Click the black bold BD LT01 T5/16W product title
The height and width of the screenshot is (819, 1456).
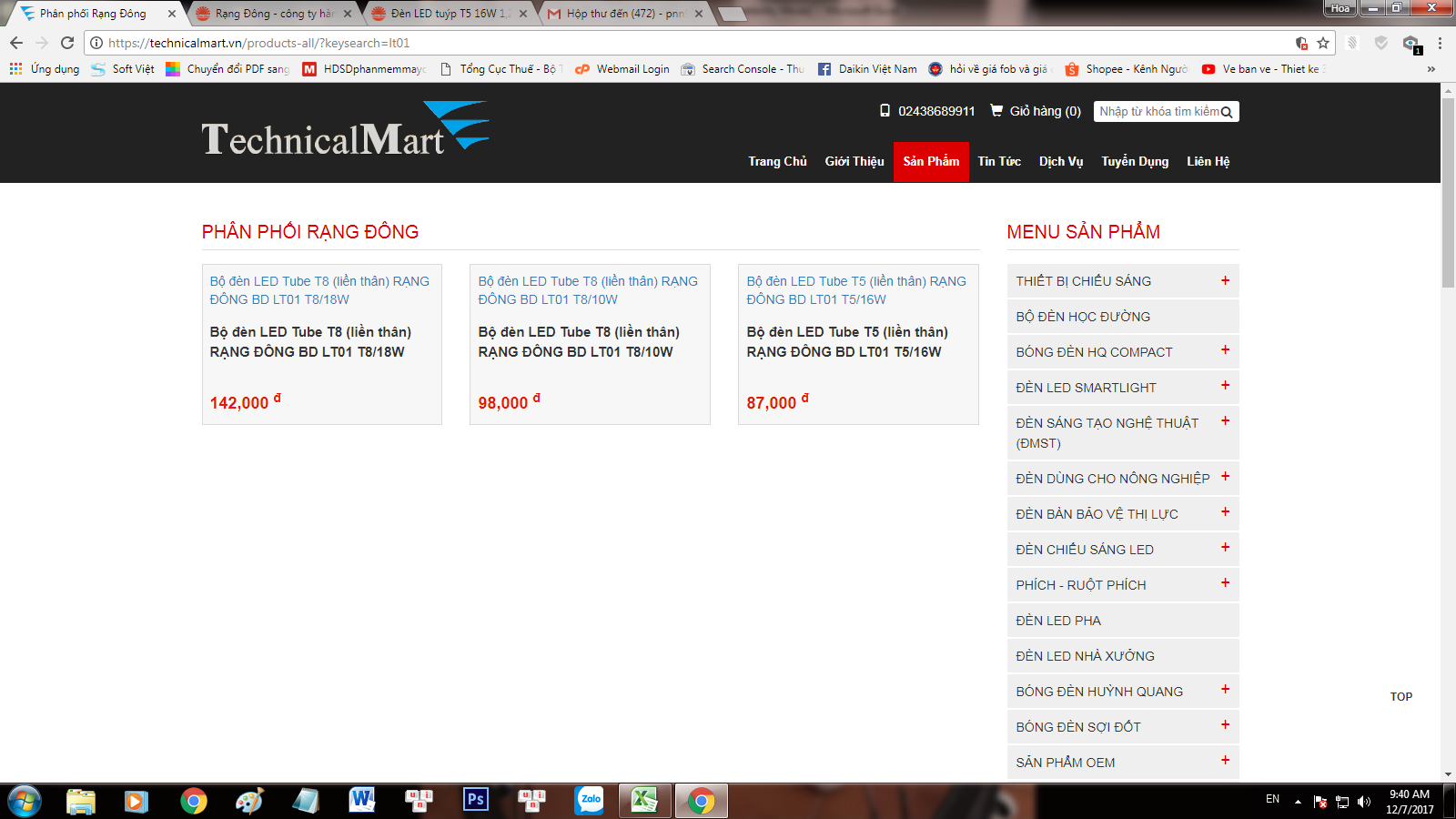click(x=847, y=342)
